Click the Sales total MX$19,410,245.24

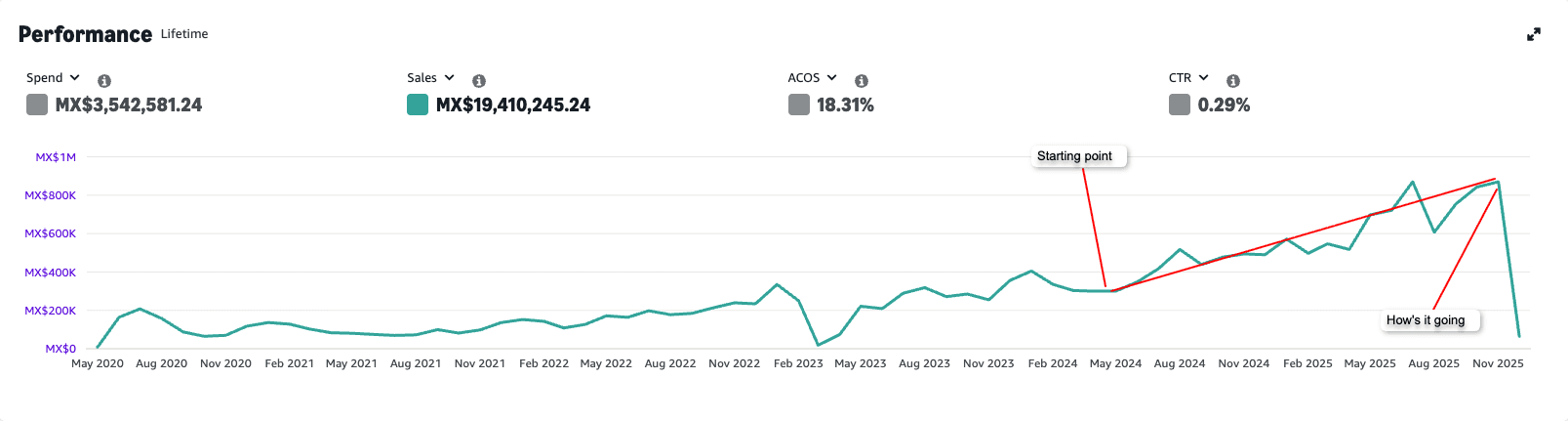(x=513, y=105)
